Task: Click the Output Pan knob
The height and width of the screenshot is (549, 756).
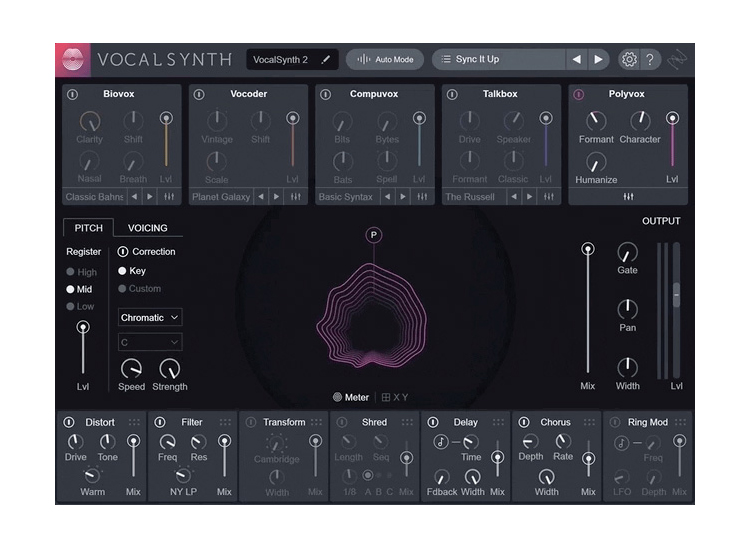Action: point(627,309)
